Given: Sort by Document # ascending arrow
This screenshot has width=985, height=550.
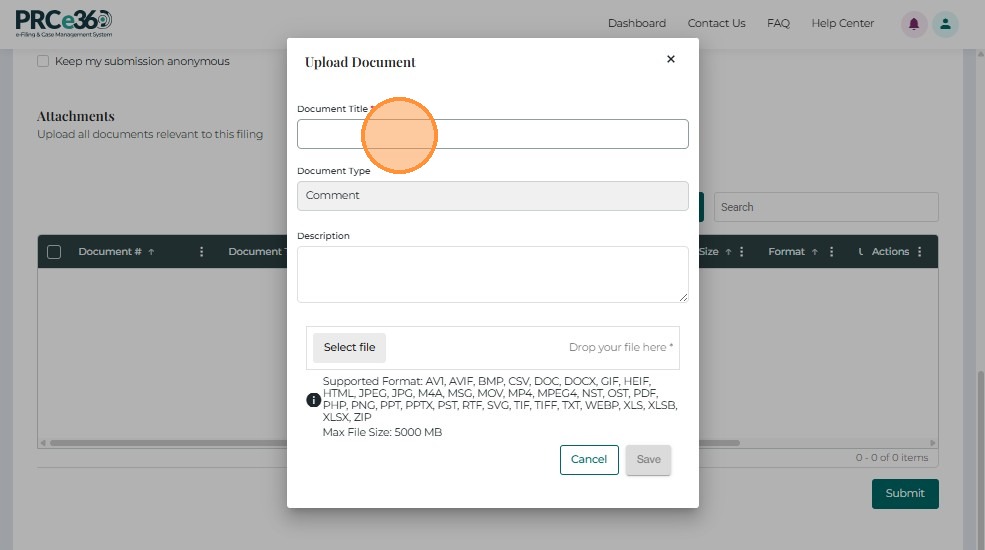Looking at the screenshot, I should pos(151,252).
